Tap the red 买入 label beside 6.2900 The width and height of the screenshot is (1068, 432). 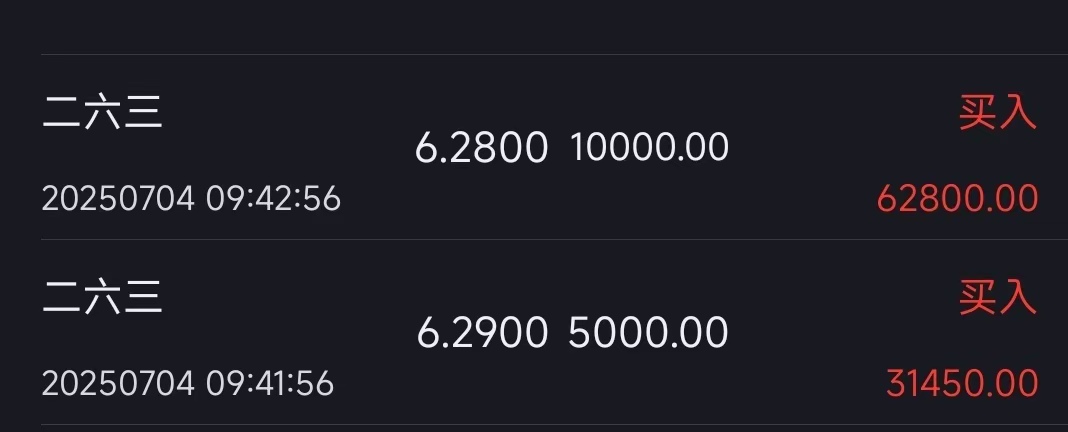click(998, 298)
